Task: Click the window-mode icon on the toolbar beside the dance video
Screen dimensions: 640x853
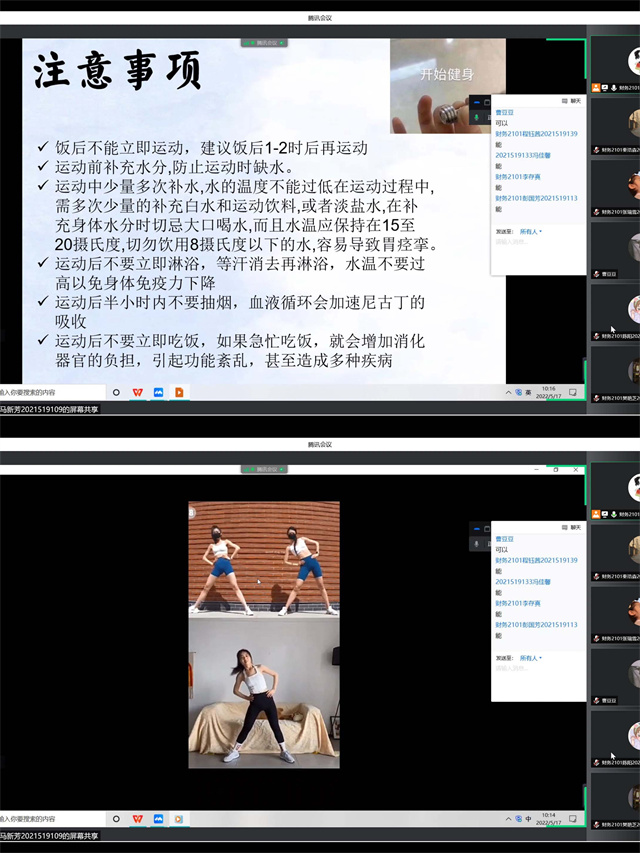Action: 487,529
